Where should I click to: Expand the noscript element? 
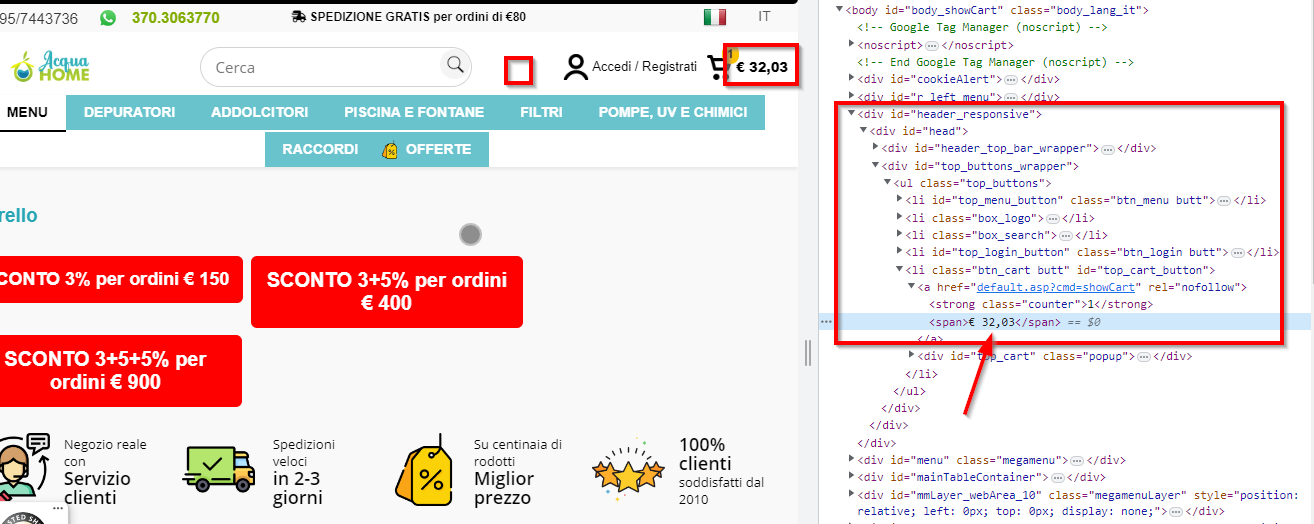point(851,44)
